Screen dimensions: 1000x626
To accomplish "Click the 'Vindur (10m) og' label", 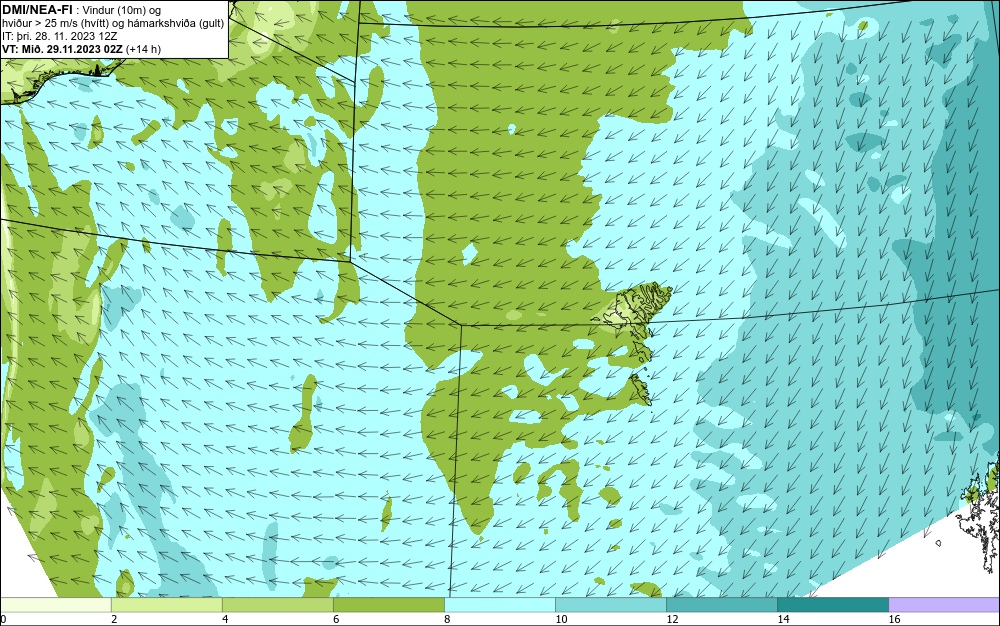I will coord(122,10).
